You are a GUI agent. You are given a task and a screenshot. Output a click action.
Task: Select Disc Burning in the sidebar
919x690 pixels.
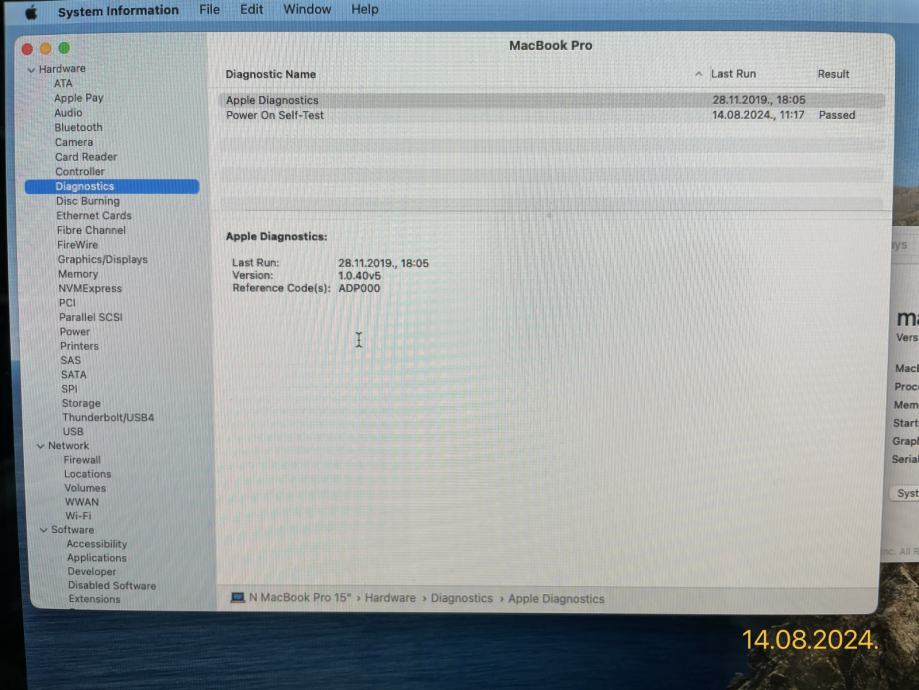[x=88, y=200]
